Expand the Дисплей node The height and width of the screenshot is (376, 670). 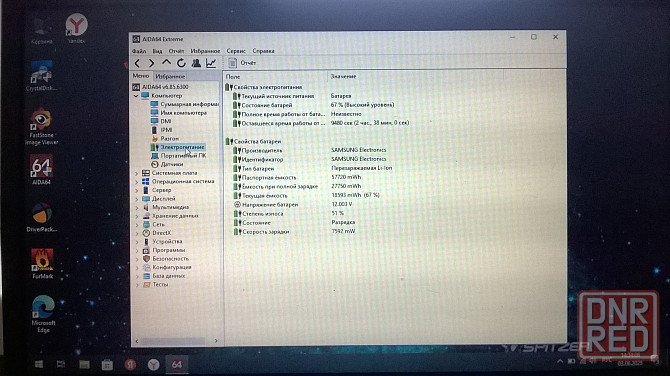click(x=137, y=199)
